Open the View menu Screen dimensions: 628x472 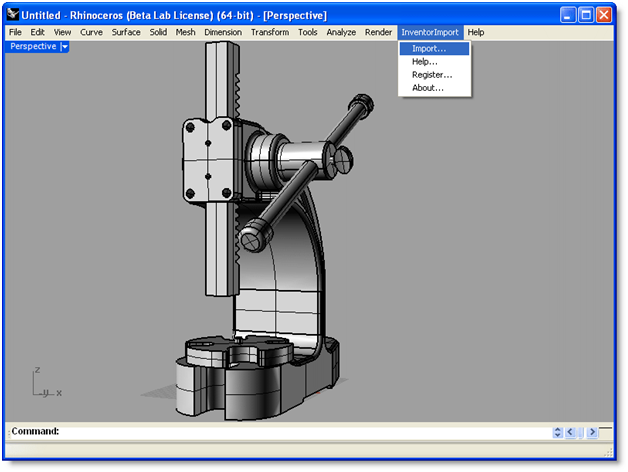(x=62, y=32)
